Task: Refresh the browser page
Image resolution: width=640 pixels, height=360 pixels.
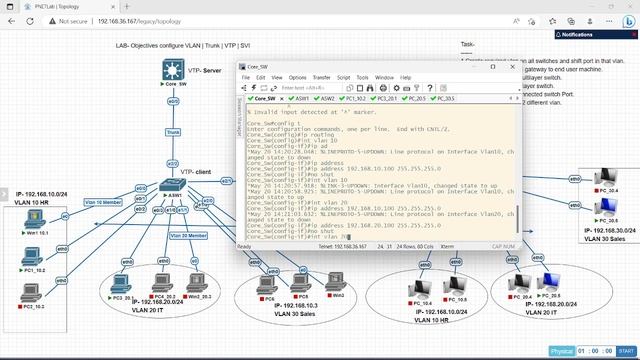Action: coord(30,21)
